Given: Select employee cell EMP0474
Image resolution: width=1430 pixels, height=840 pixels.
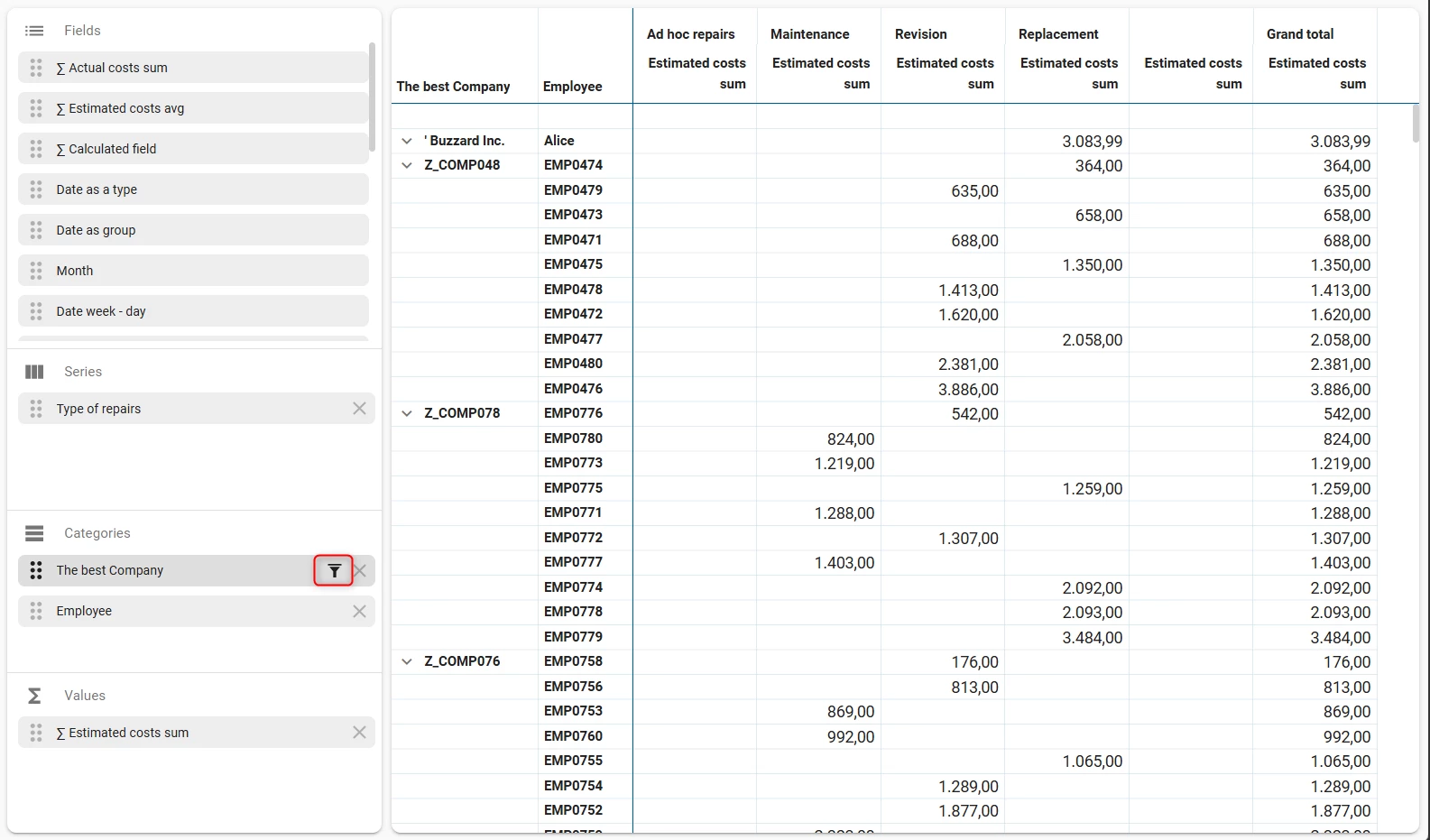Looking at the screenshot, I should tap(573, 165).
